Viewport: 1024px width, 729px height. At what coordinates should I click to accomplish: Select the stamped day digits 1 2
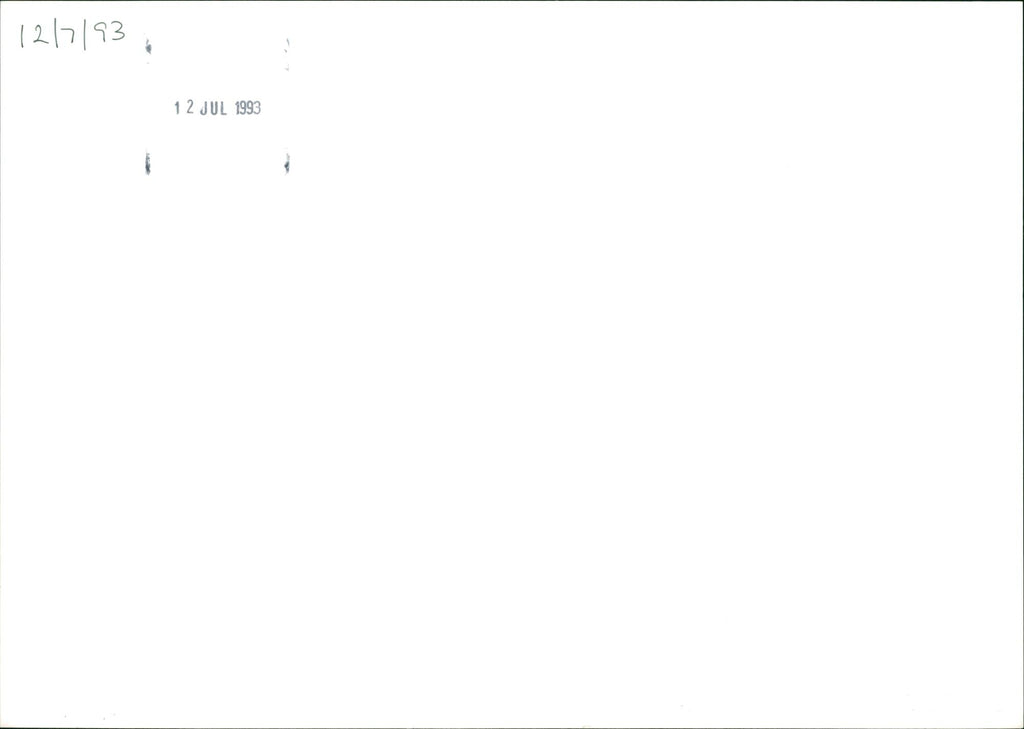(x=184, y=108)
